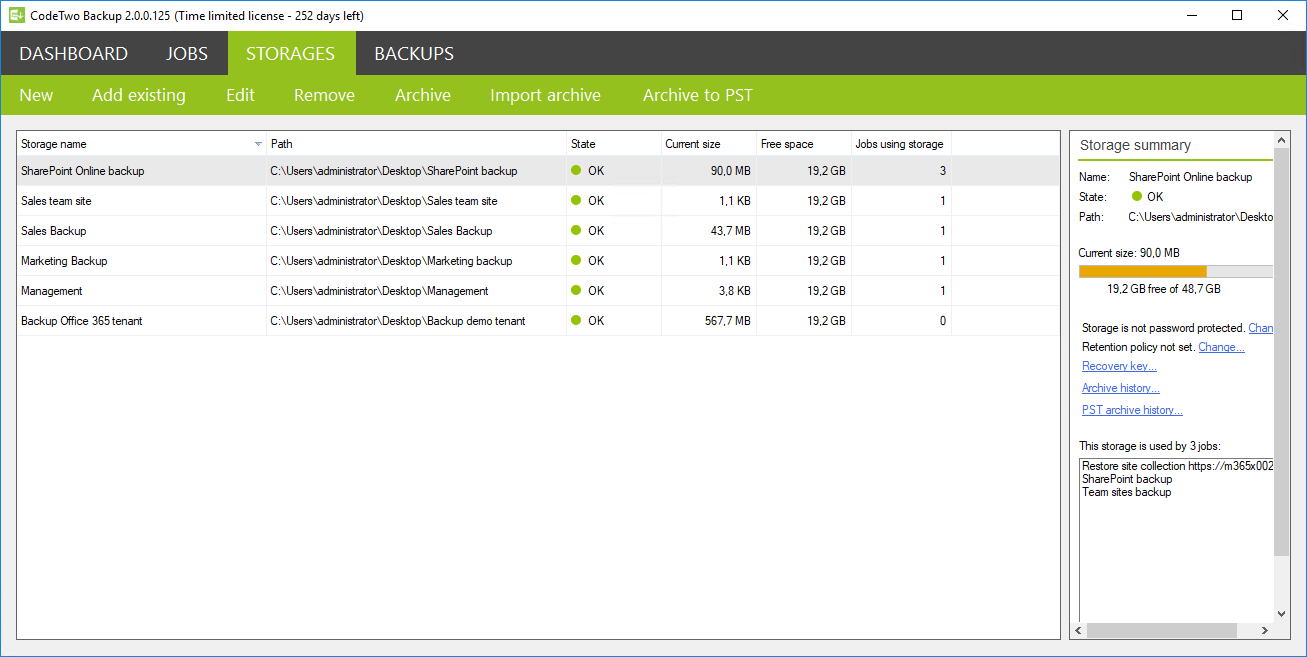Sort by the Path column header
This screenshot has width=1307, height=657.
coord(416,144)
